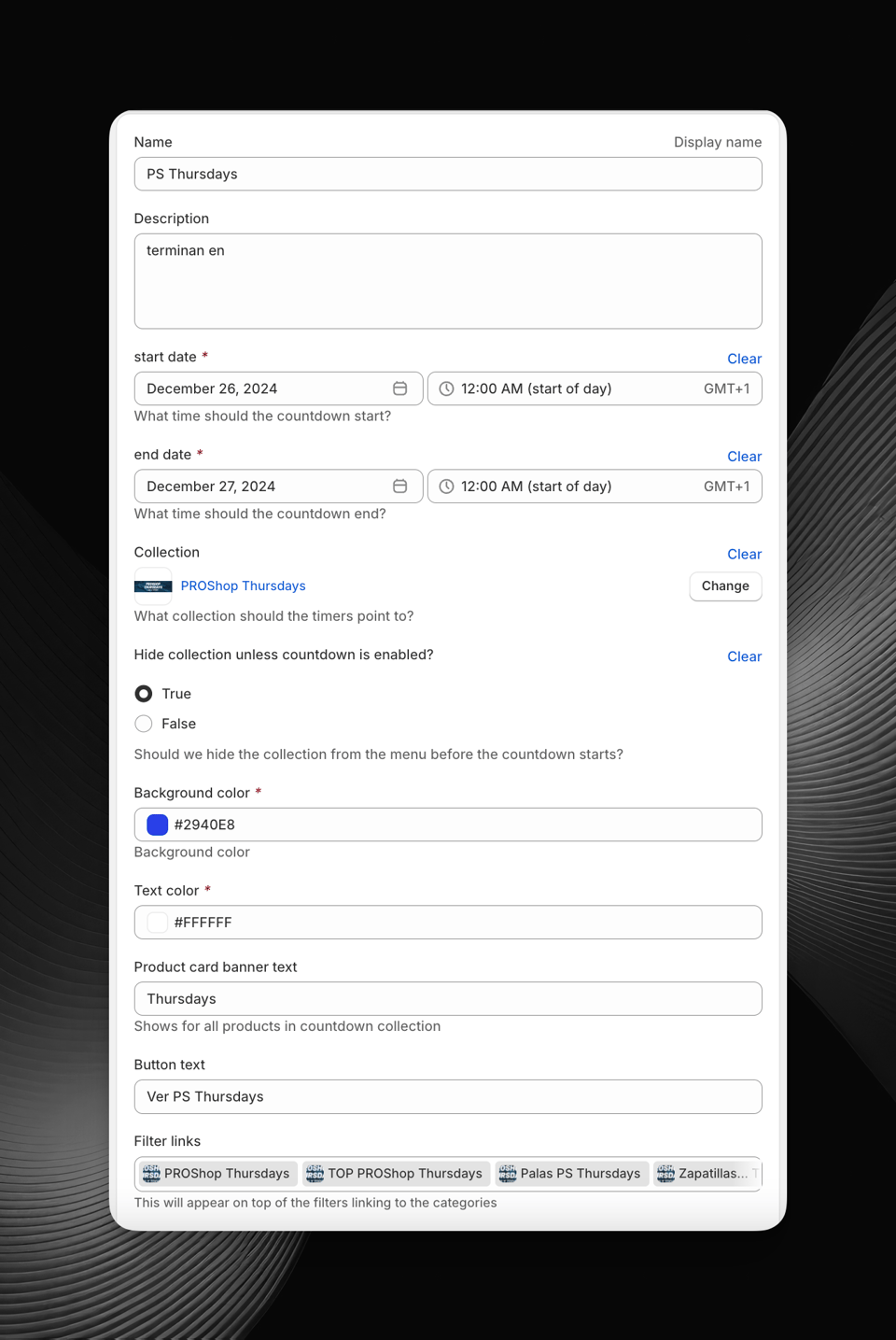Click the Product card banner text field

click(x=448, y=999)
